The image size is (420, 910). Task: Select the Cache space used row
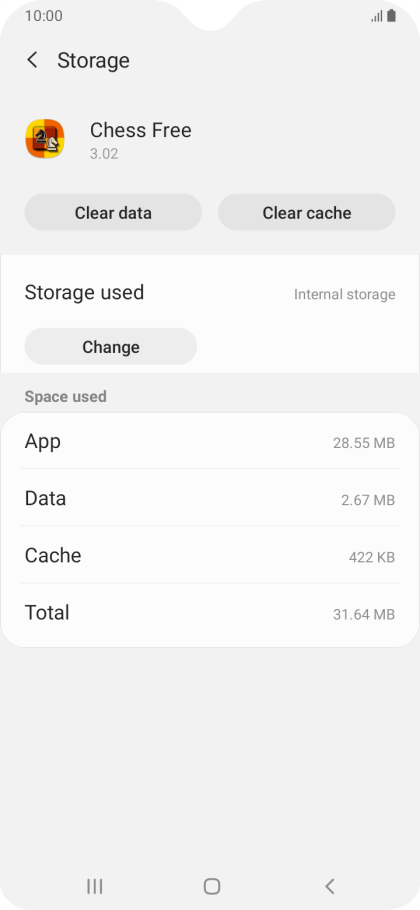[210, 555]
